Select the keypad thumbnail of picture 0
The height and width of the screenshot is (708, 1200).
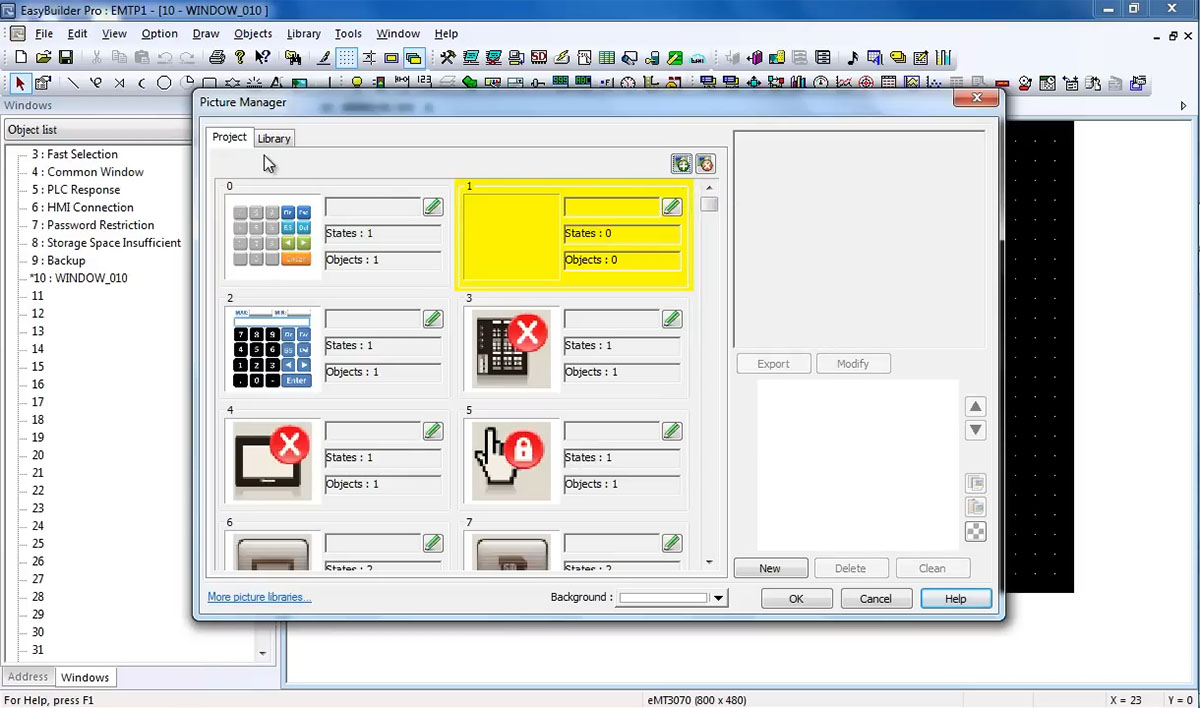[272, 235]
